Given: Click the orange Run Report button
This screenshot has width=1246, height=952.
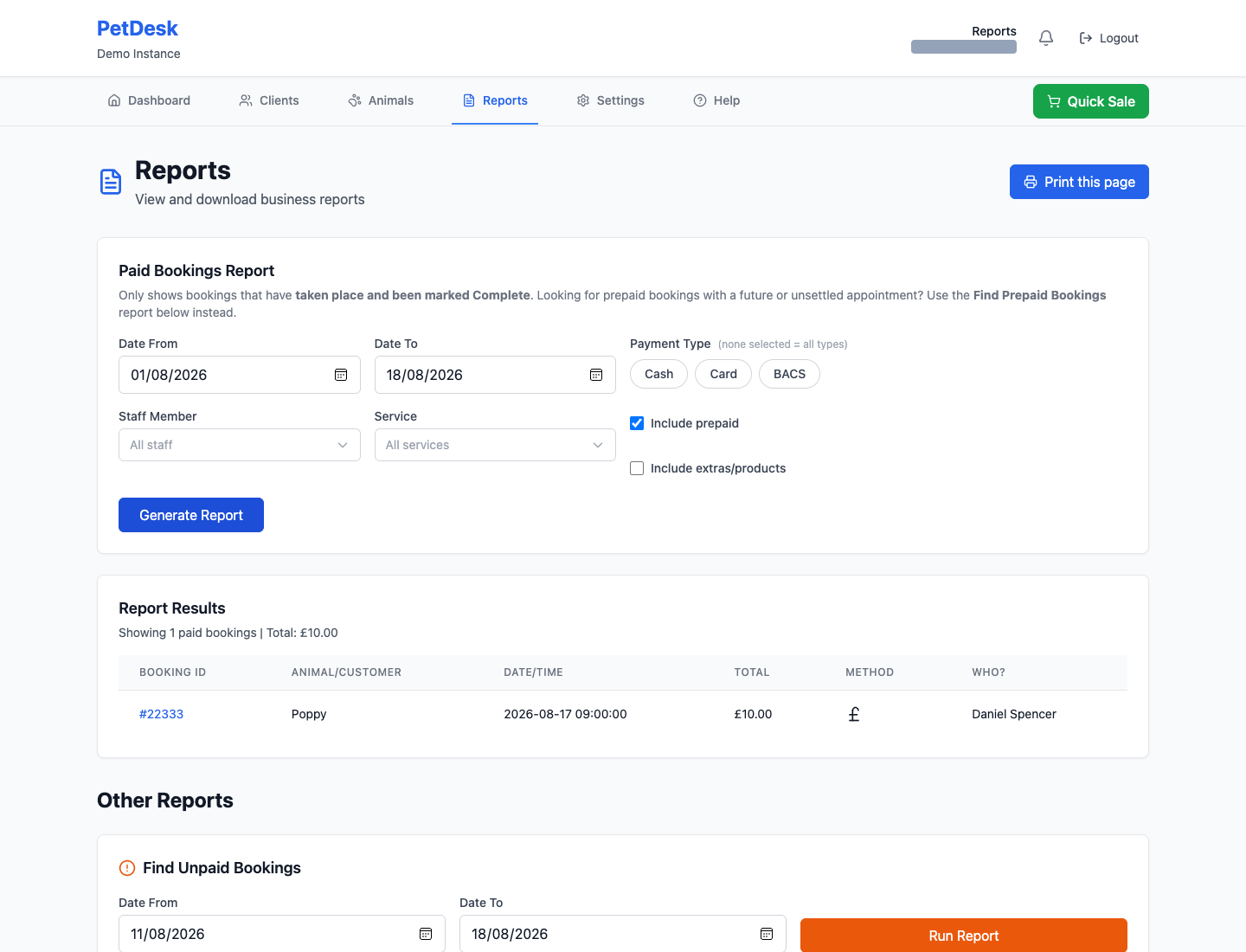Looking at the screenshot, I should coord(964,936).
